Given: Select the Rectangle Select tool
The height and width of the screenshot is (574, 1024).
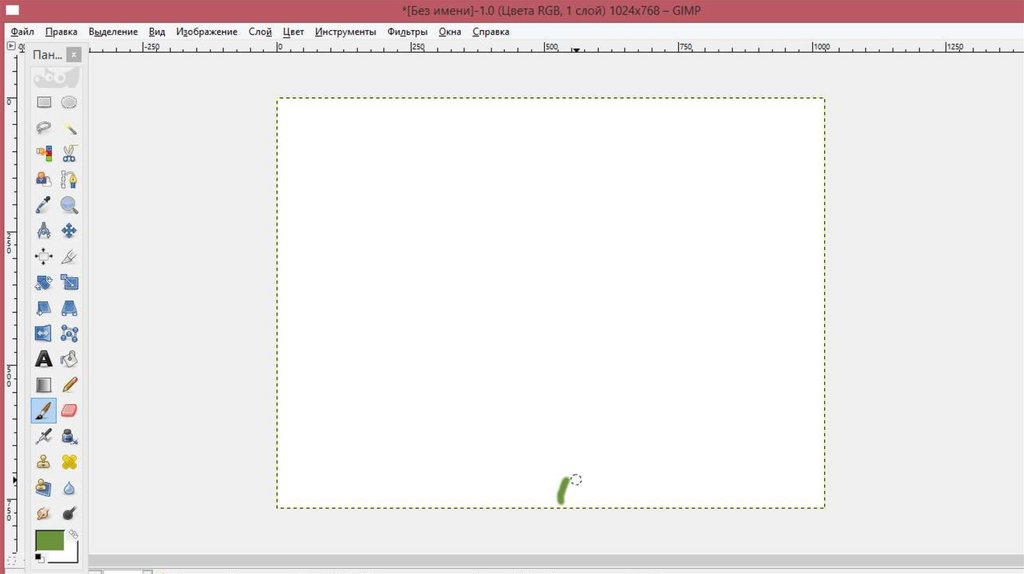Looking at the screenshot, I should click(44, 102).
